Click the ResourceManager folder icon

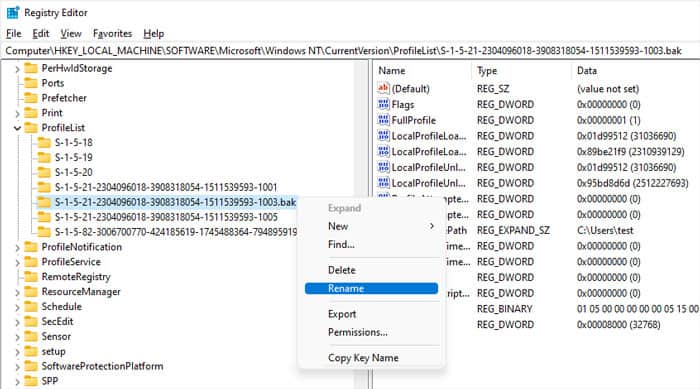click(x=31, y=292)
